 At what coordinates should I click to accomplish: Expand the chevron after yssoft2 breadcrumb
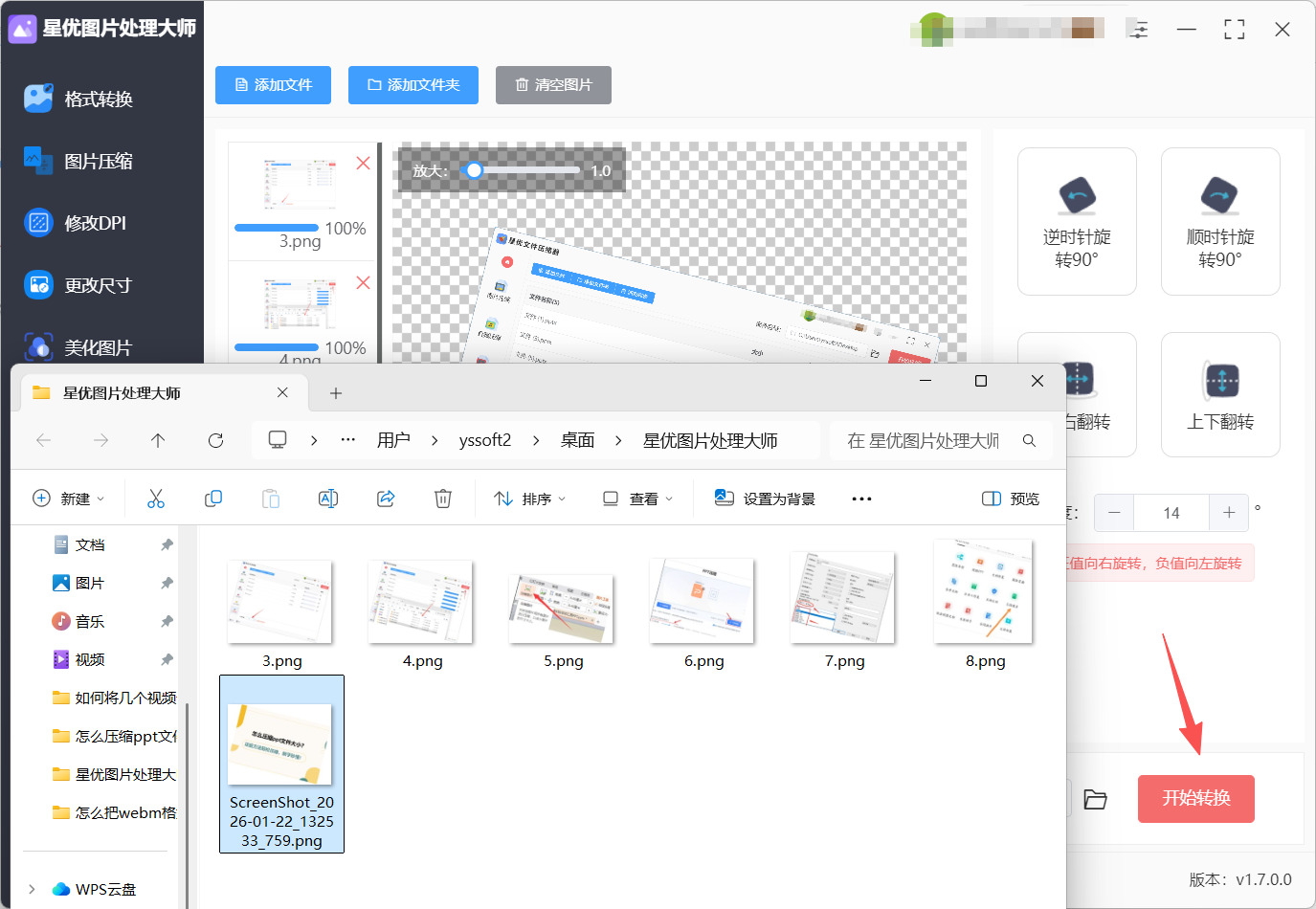[x=536, y=440]
